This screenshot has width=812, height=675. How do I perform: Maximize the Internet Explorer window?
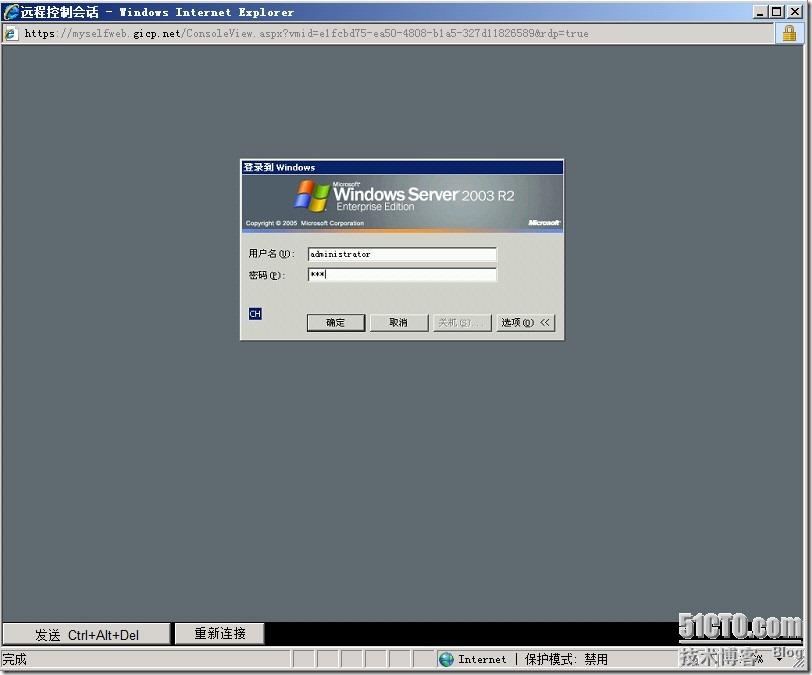pos(777,11)
